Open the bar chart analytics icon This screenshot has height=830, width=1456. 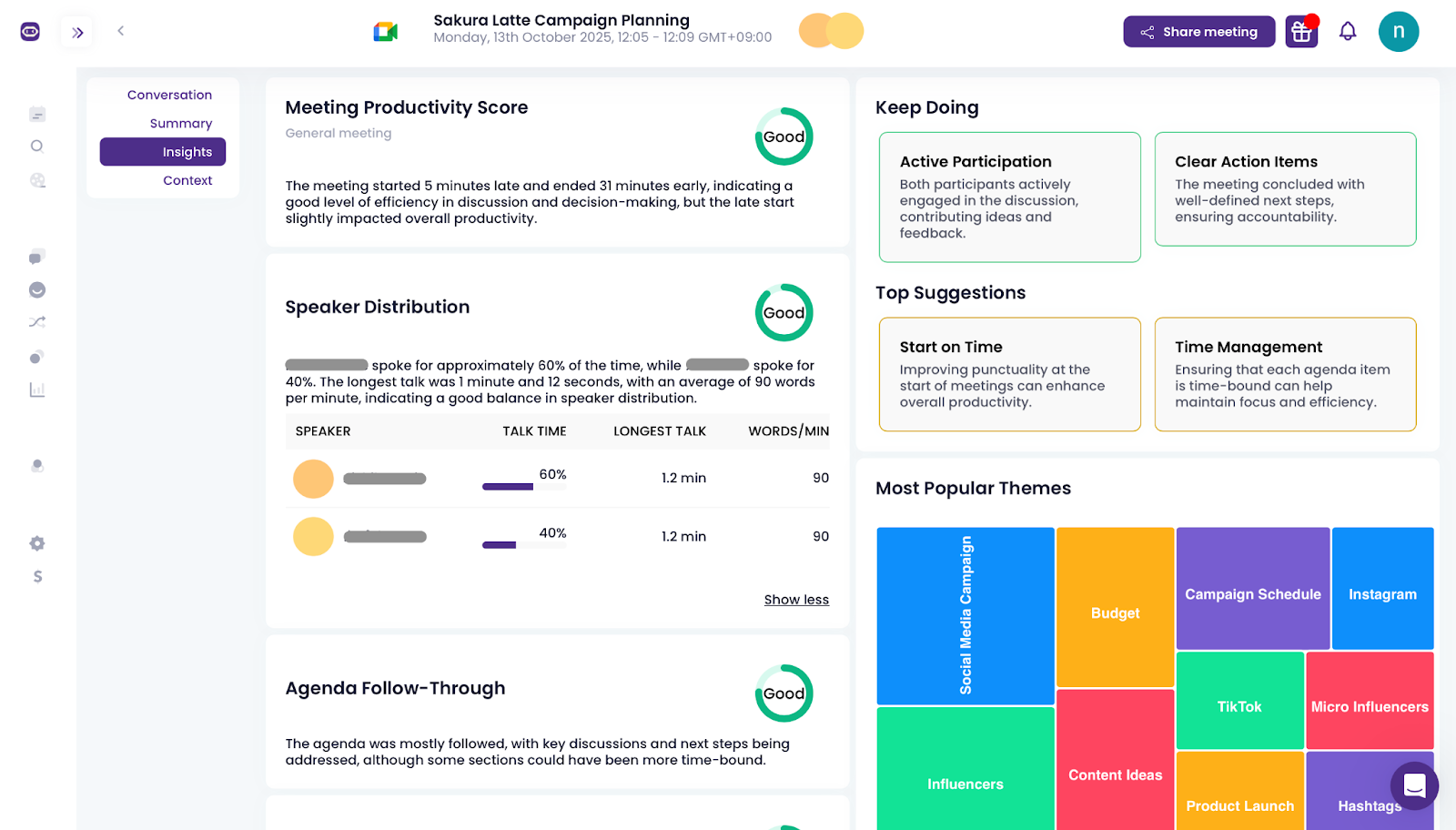37,390
